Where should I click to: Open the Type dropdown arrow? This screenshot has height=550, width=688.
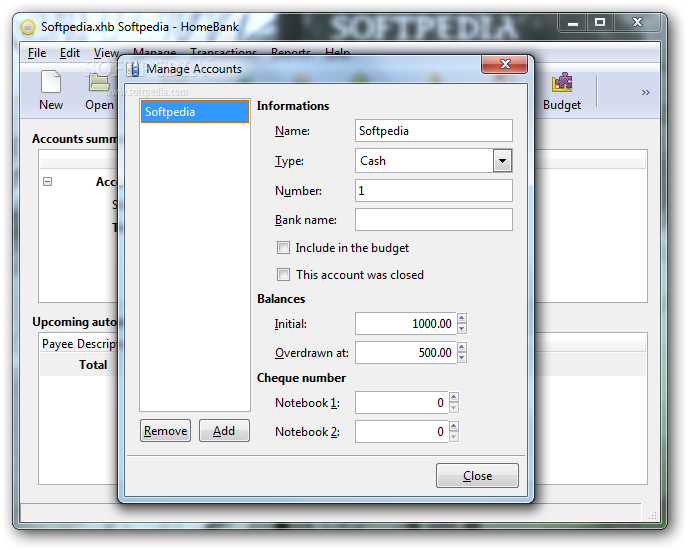tap(502, 161)
